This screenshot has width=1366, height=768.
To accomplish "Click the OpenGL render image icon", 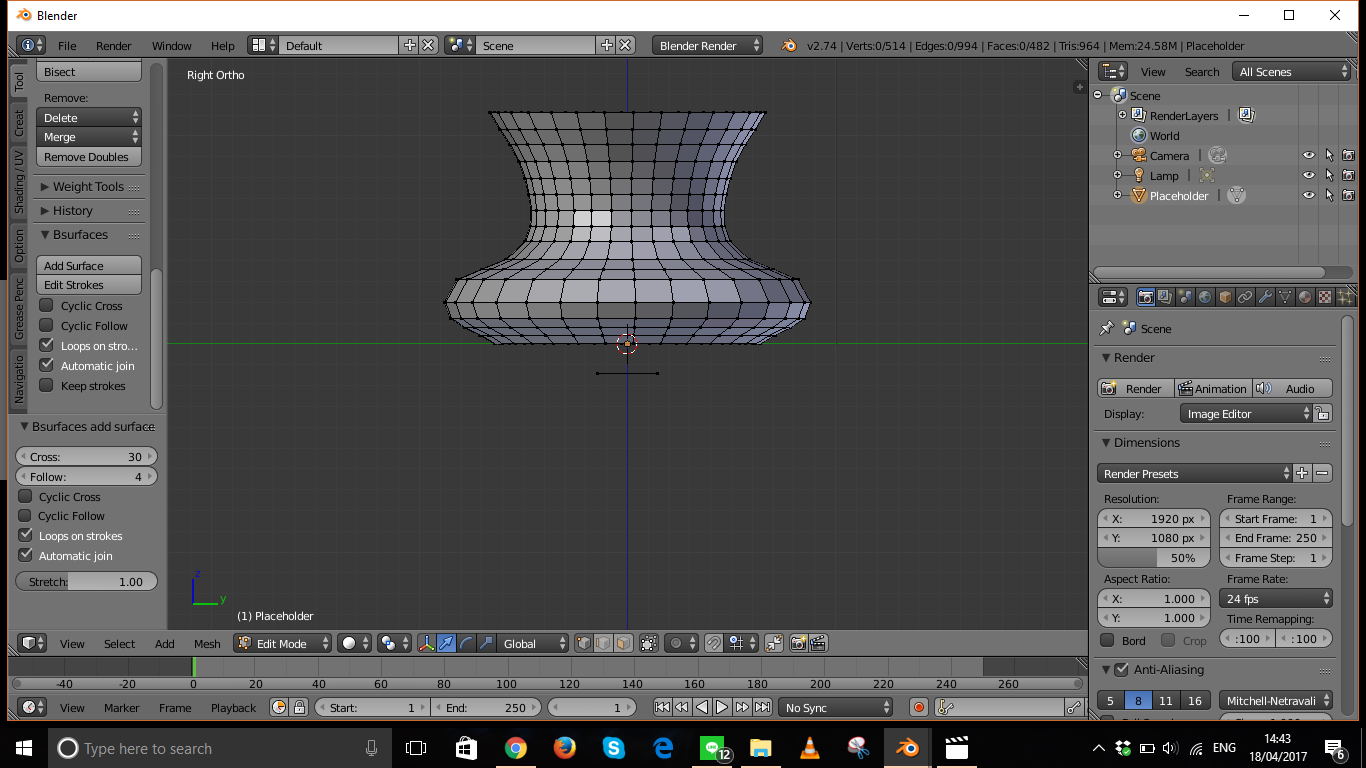I will 799,643.
